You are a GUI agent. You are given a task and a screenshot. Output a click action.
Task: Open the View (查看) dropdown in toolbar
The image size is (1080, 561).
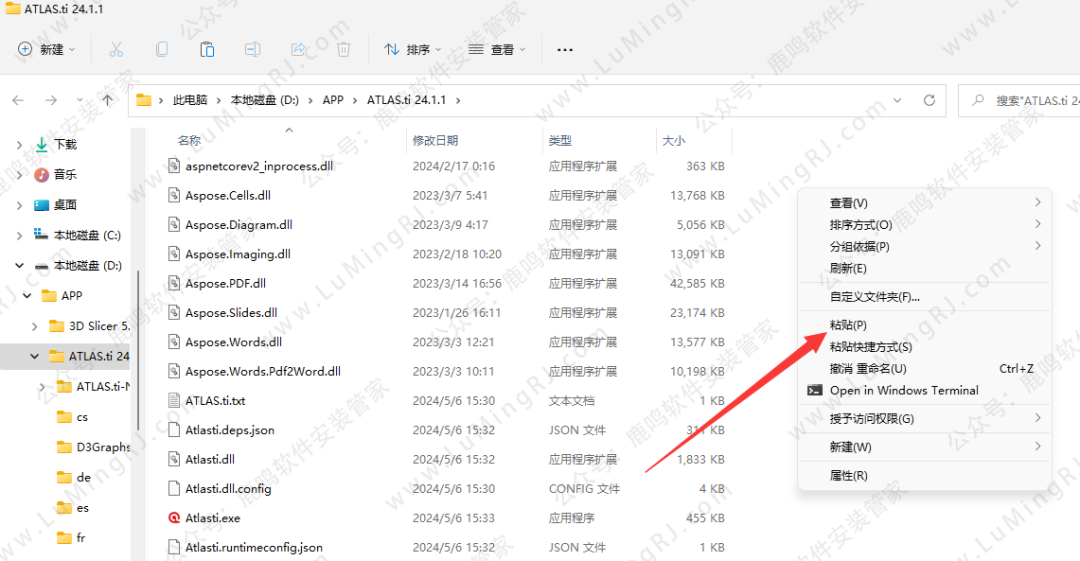pyautogui.click(x=497, y=50)
